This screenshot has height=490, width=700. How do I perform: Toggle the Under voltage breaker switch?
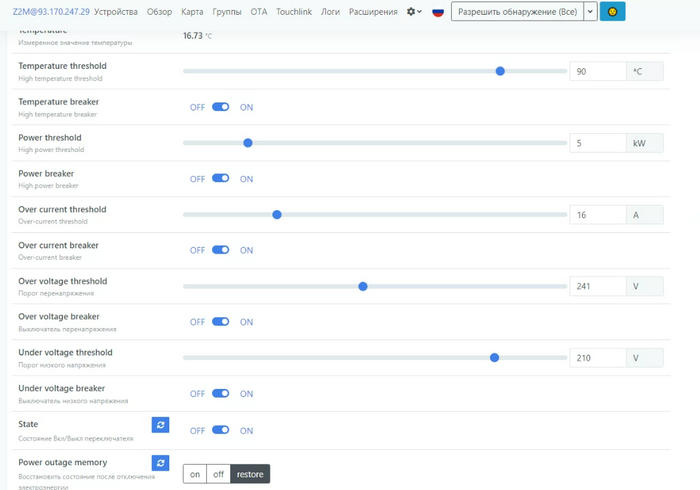221,394
